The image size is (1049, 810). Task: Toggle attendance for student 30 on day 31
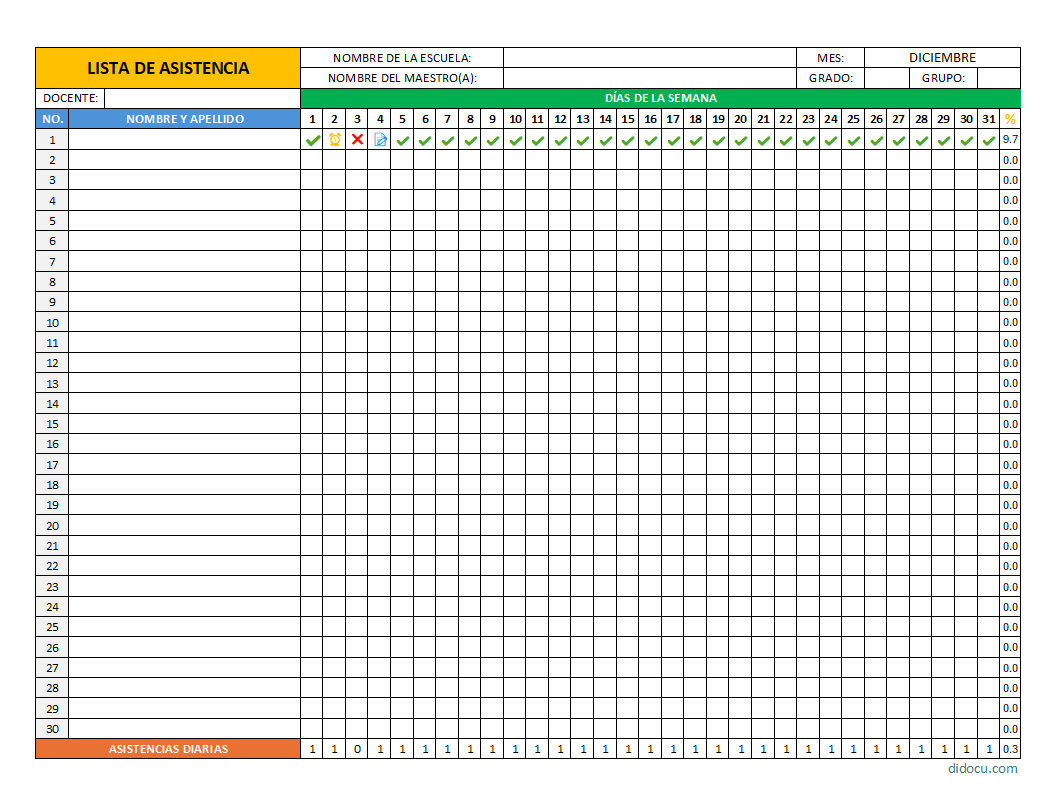(x=990, y=728)
